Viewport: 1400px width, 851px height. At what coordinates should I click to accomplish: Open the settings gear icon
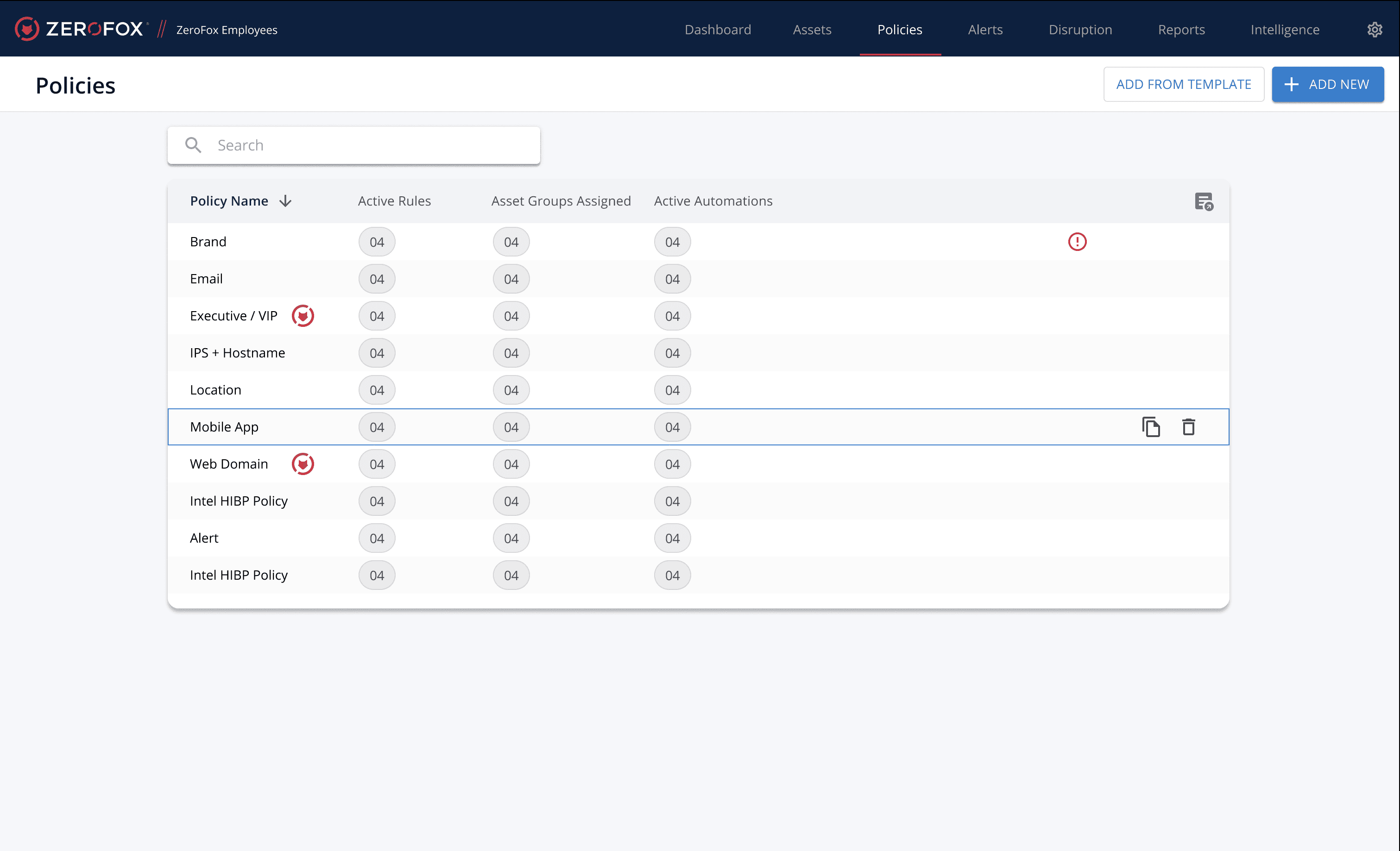(x=1374, y=30)
